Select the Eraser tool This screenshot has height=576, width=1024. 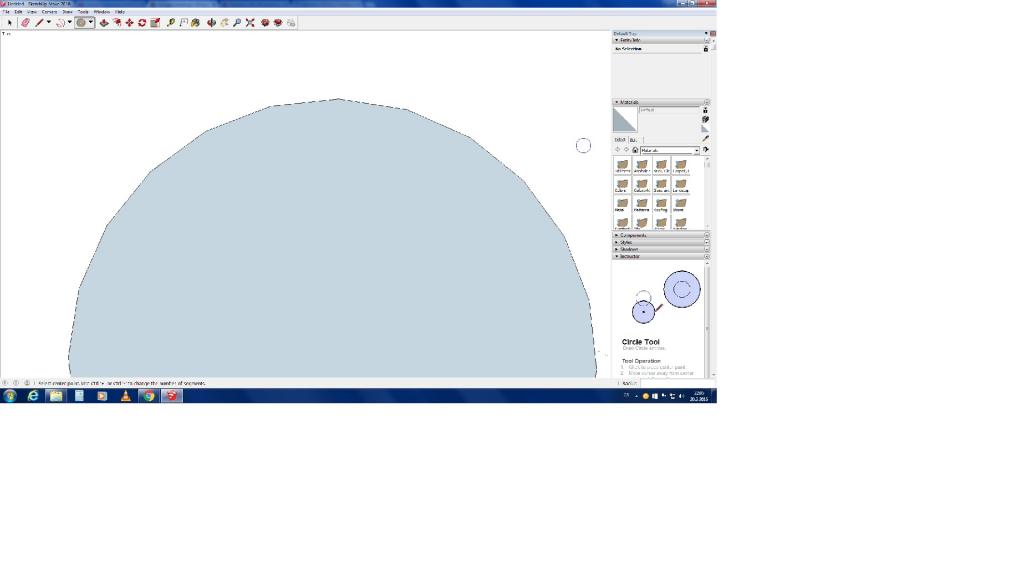(25, 22)
